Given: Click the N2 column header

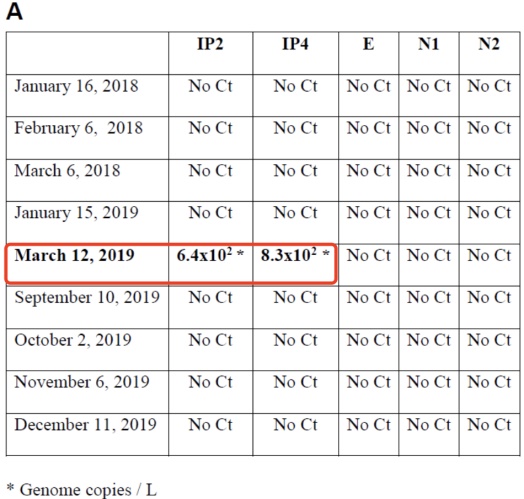Looking at the screenshot, I should tap(489, 44).
